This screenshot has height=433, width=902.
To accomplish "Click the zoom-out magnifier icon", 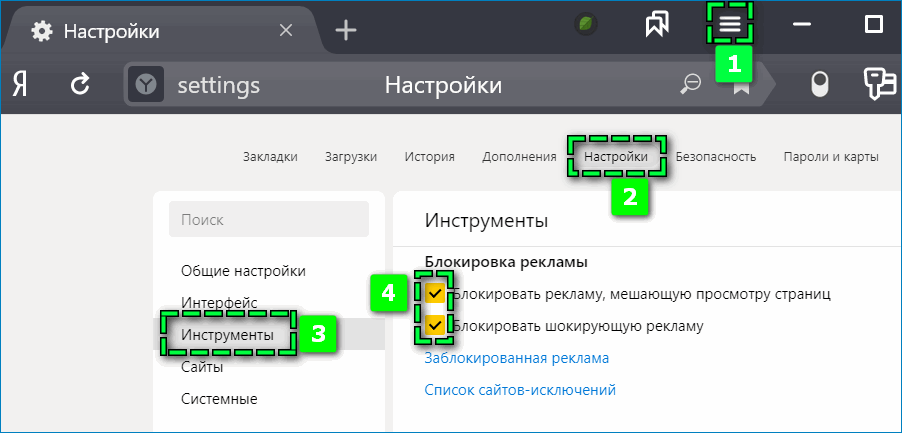I will [x=689, y=85].
